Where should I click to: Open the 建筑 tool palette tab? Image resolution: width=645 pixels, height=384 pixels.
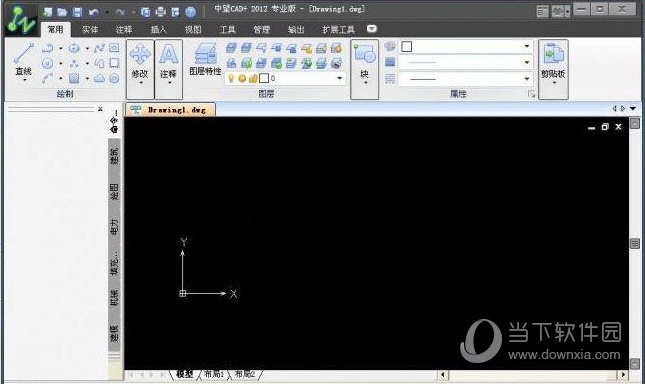coord(114,156)
